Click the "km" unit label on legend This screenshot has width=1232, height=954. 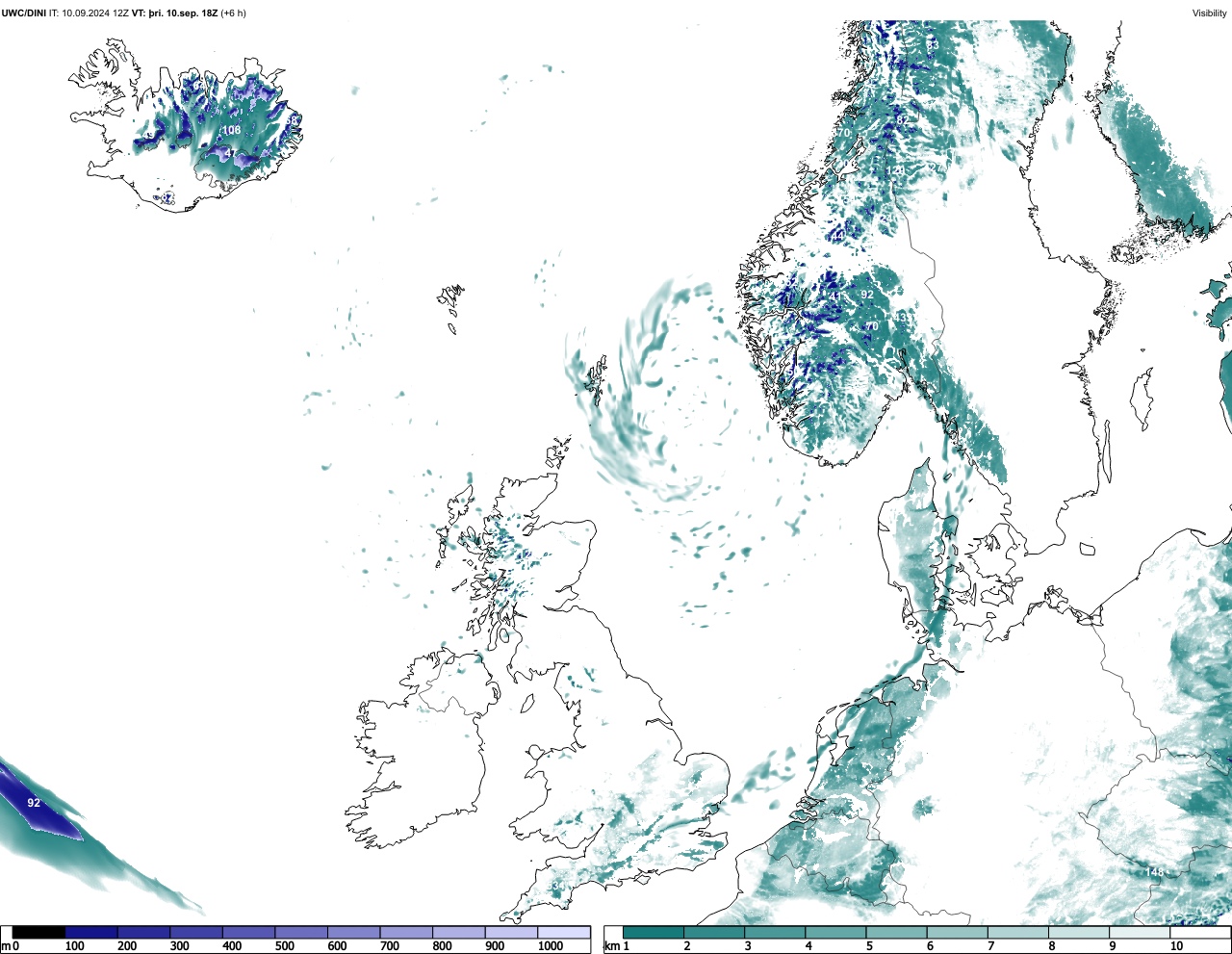612,946
